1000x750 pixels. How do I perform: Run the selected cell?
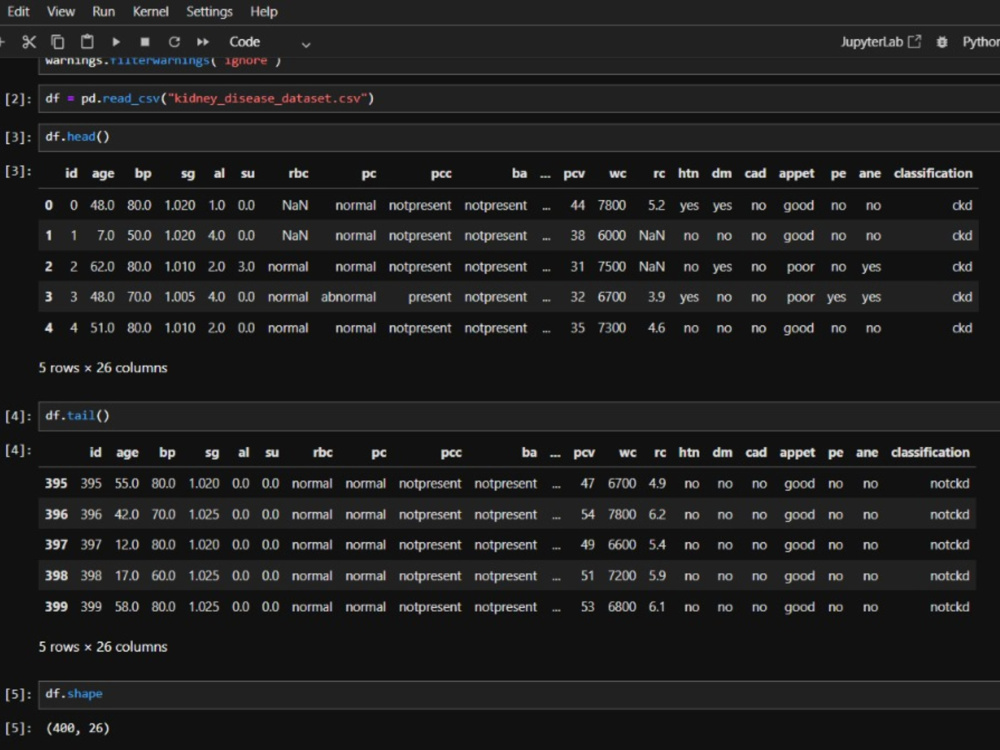point(116,42)
